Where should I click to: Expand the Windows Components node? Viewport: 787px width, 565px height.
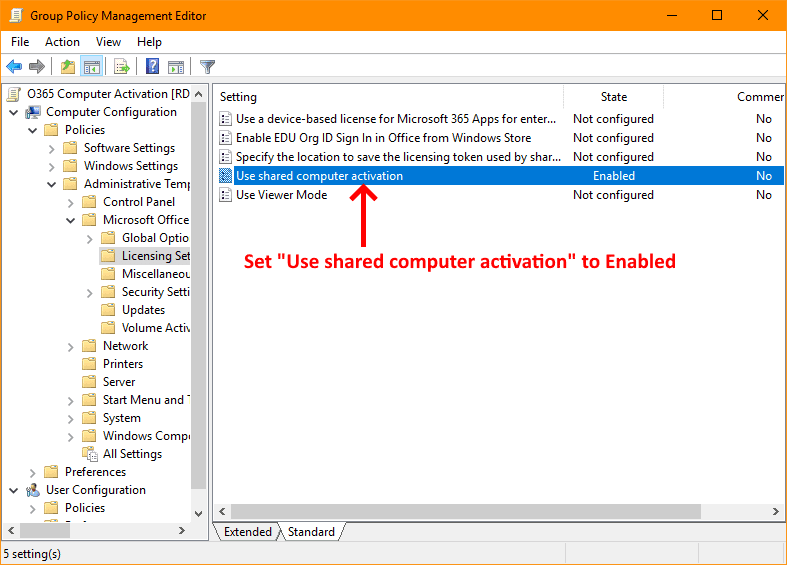[x=70, y=437]
